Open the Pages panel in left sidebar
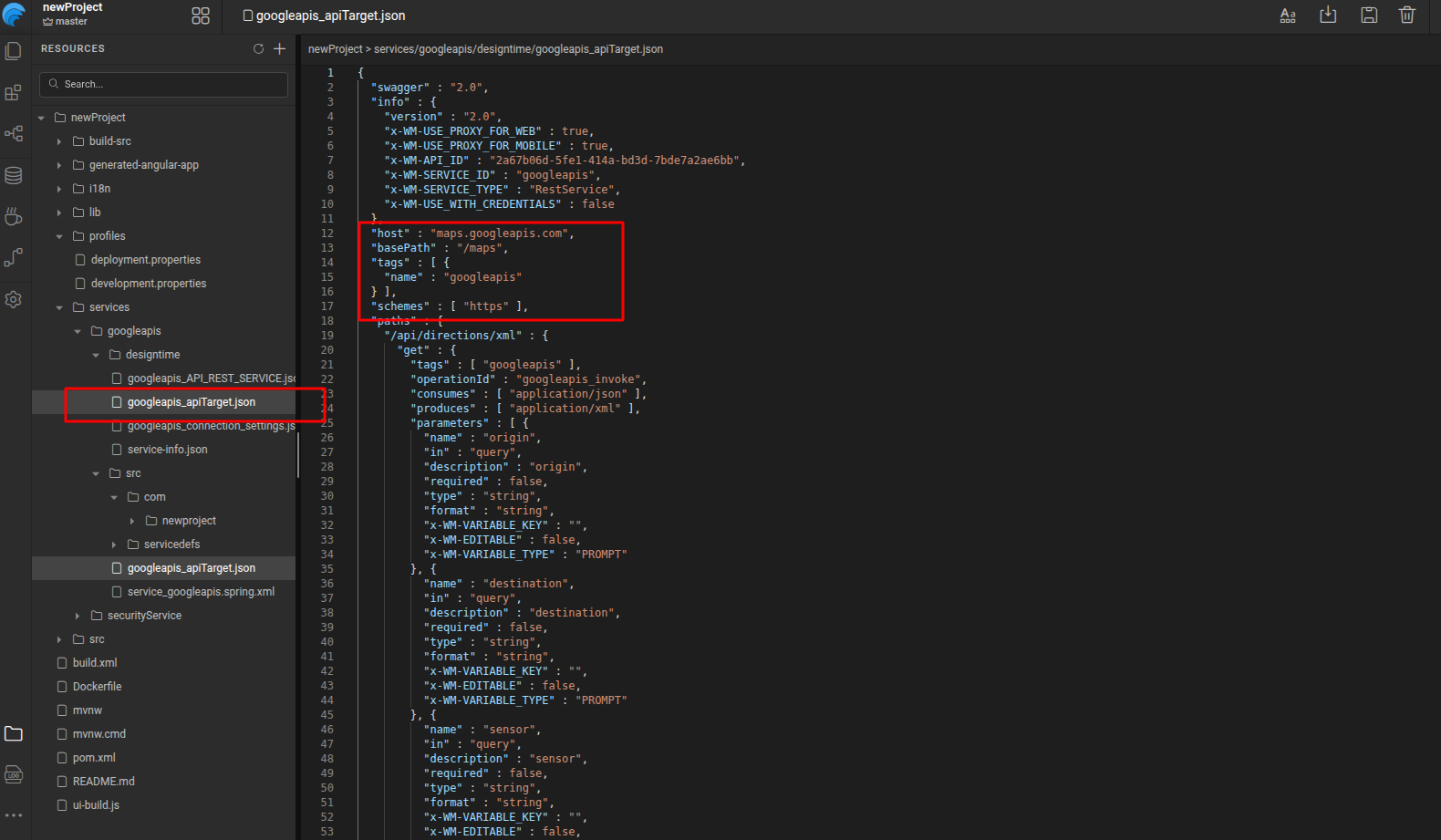 pyautogui.click(x=14, y=51)
